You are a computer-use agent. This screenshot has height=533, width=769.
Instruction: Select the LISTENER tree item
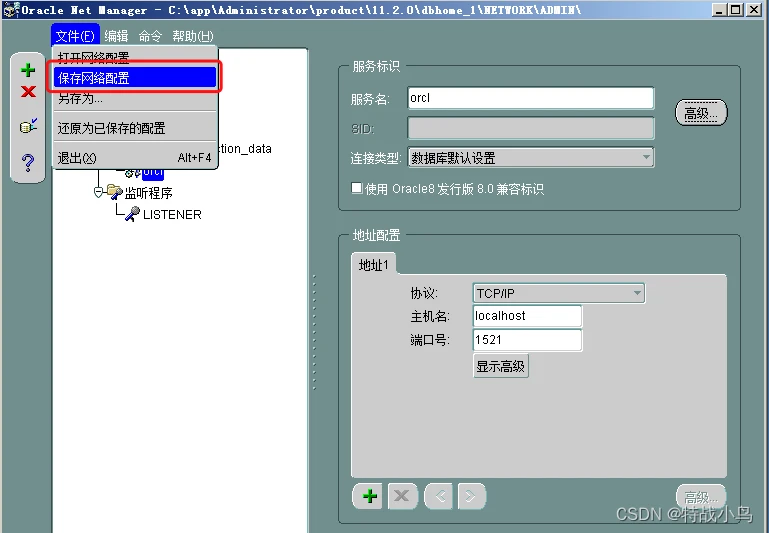pos(172,215)
